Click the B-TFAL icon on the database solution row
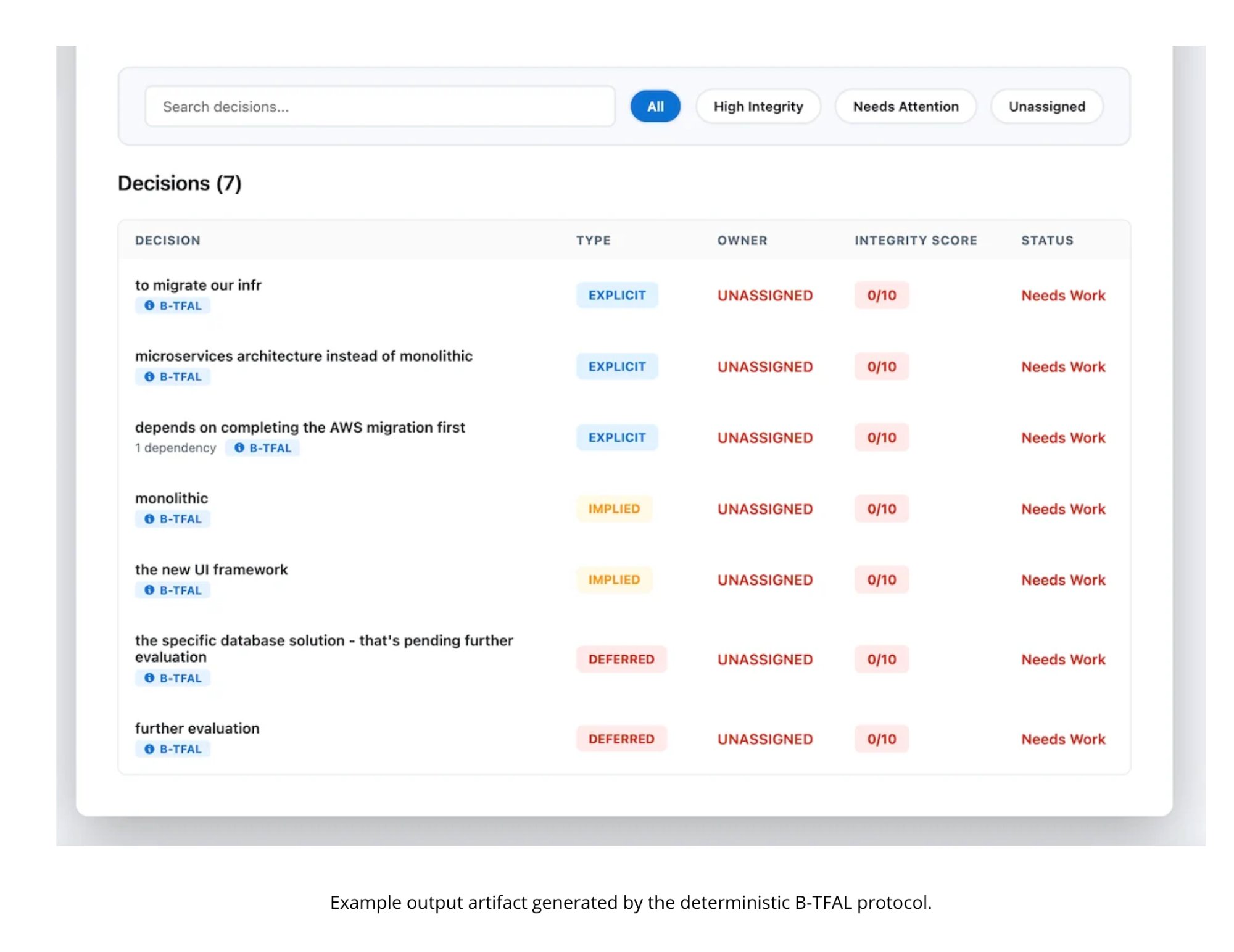The width and height of the screenshot is (1234, 952). click(150, 677)
